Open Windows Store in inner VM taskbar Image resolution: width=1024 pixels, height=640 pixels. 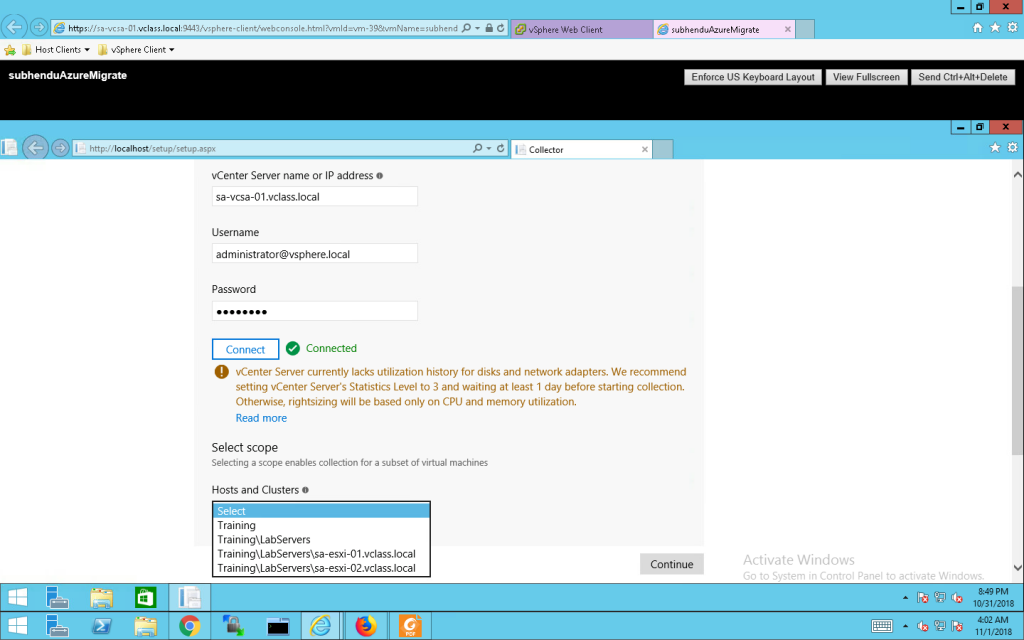(145, 598)
